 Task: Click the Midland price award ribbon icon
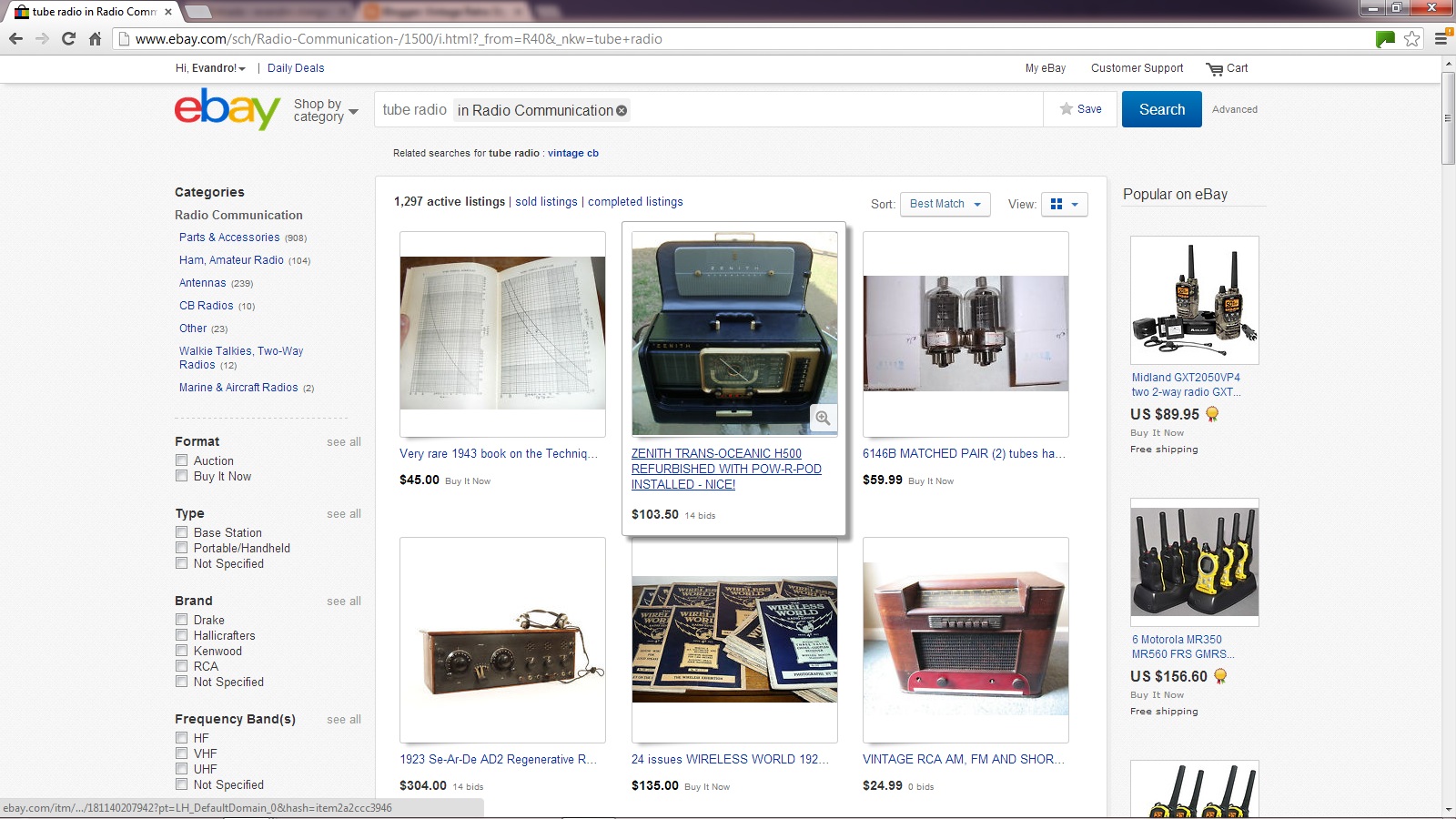(x=1212, y=414)
